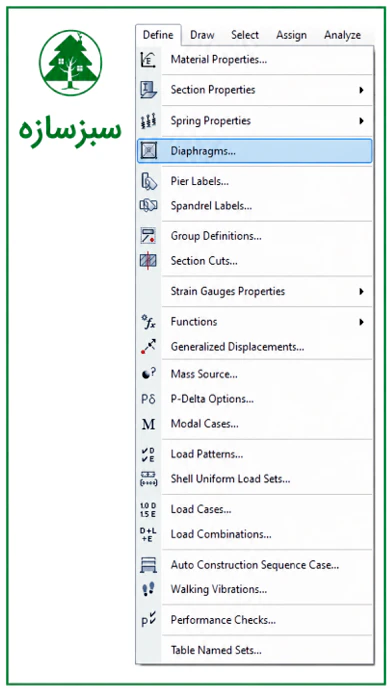
Task: Choose Section Properties menu entry
Action: pos(255,90)
